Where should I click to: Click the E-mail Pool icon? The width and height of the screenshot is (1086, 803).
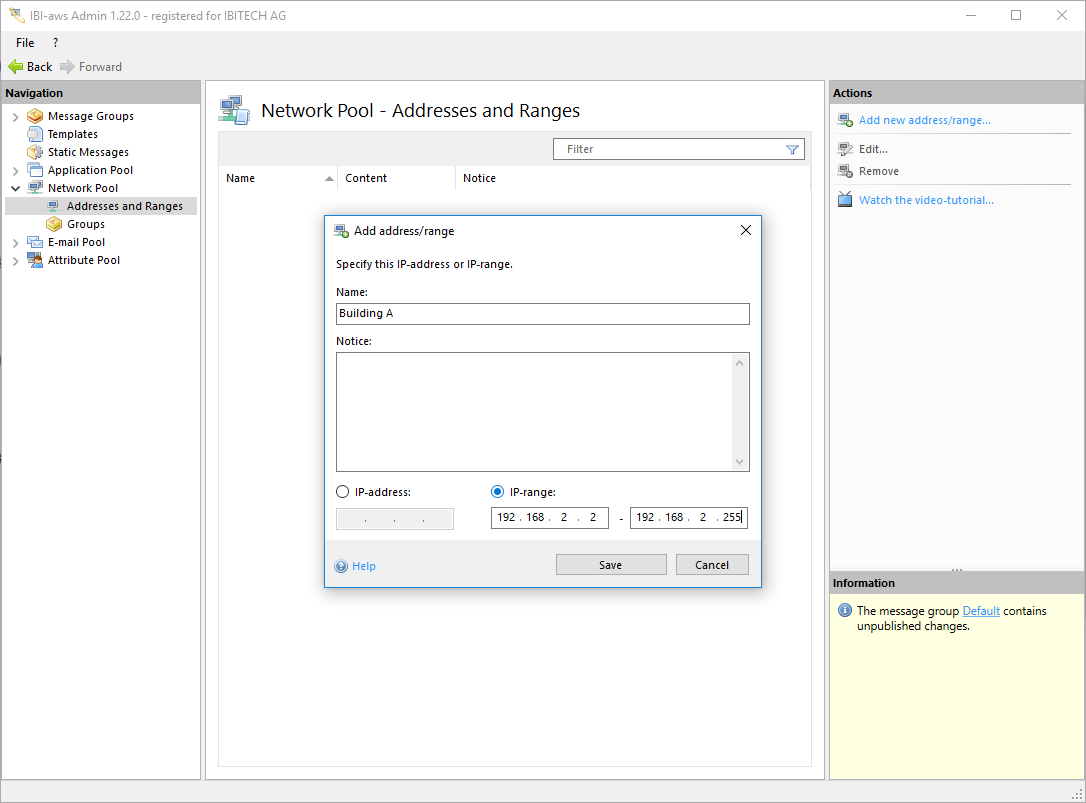point(36,242)
